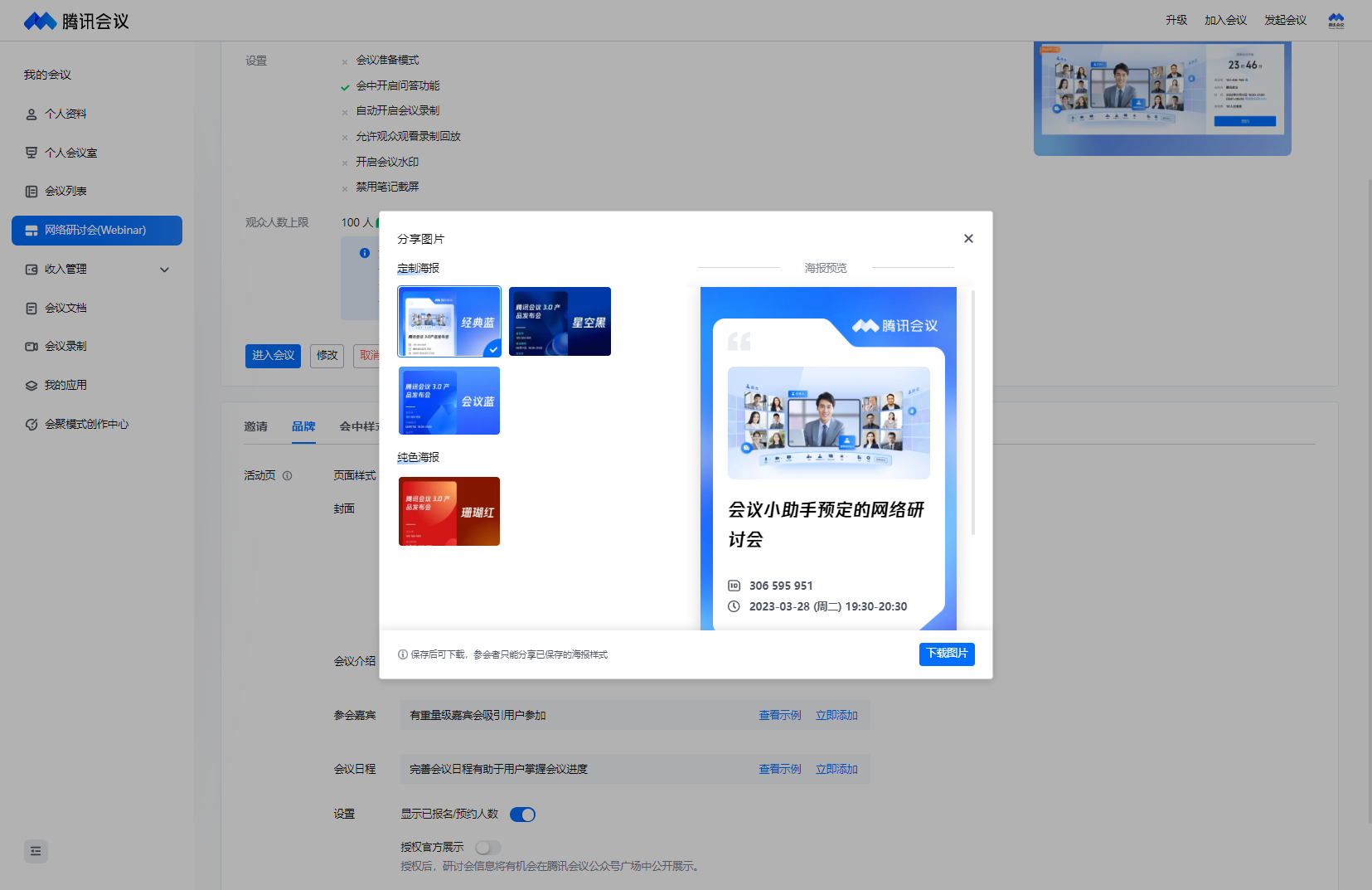This screenshot has height=890, width=1372.
Task: Click meeting ID 306 595 951 on the poster
Action: pyautogui.click(x=781, y=586)
